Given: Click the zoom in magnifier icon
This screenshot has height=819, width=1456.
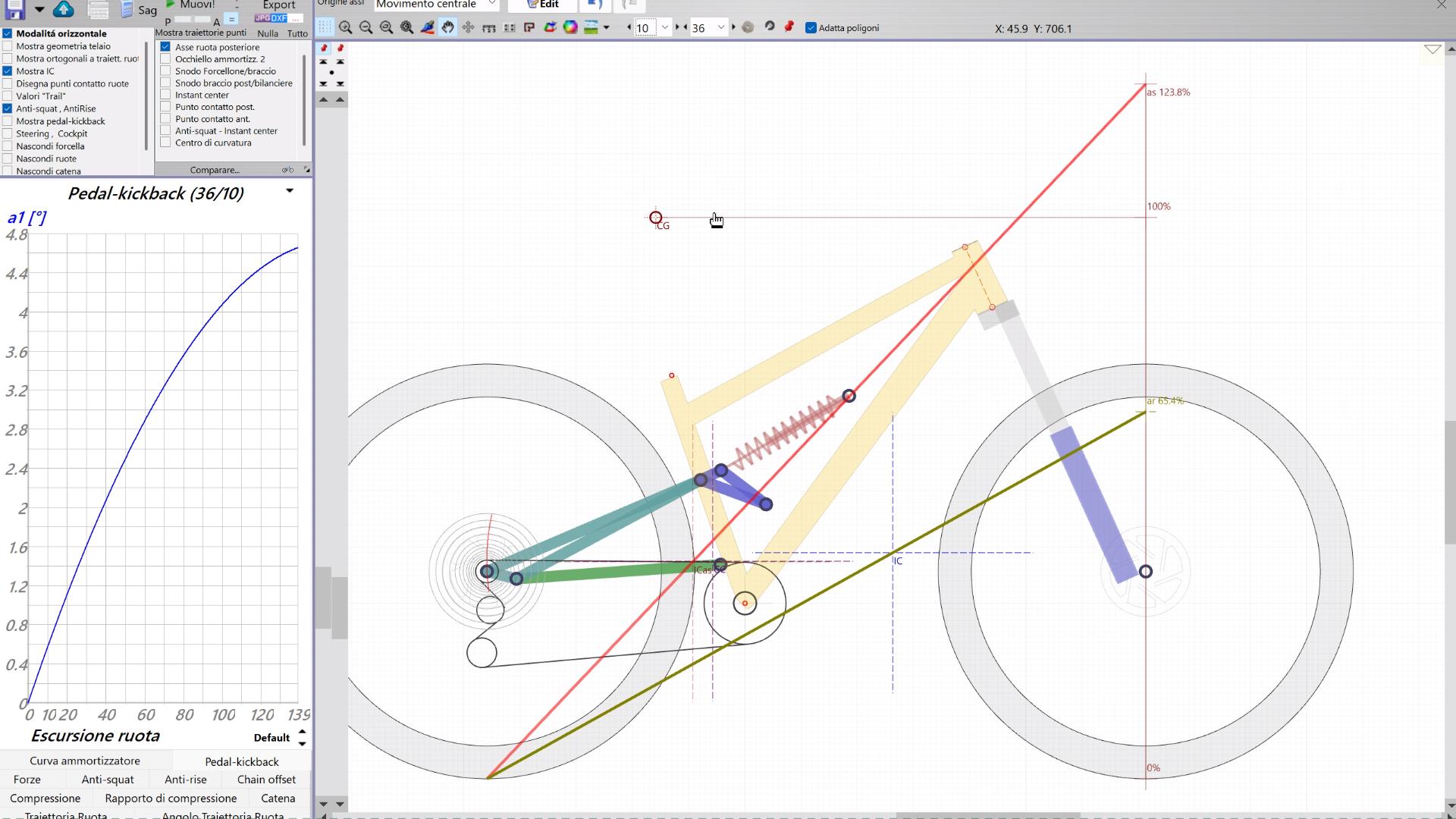Looking at the screenshot, I should [x=346, y=28].
